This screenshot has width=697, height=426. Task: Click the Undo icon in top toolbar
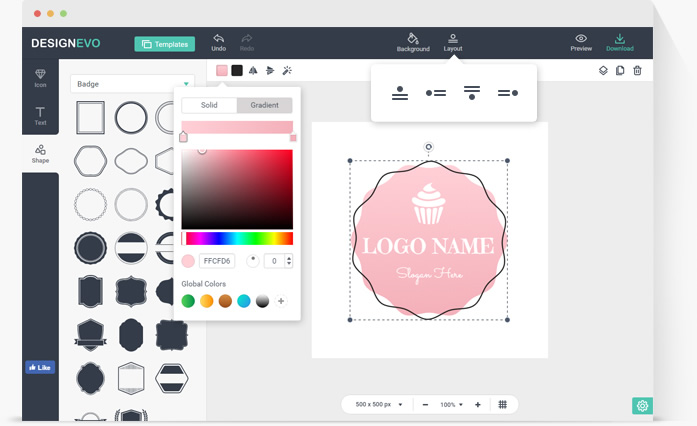pyautogui.click(x=218, y=40)
